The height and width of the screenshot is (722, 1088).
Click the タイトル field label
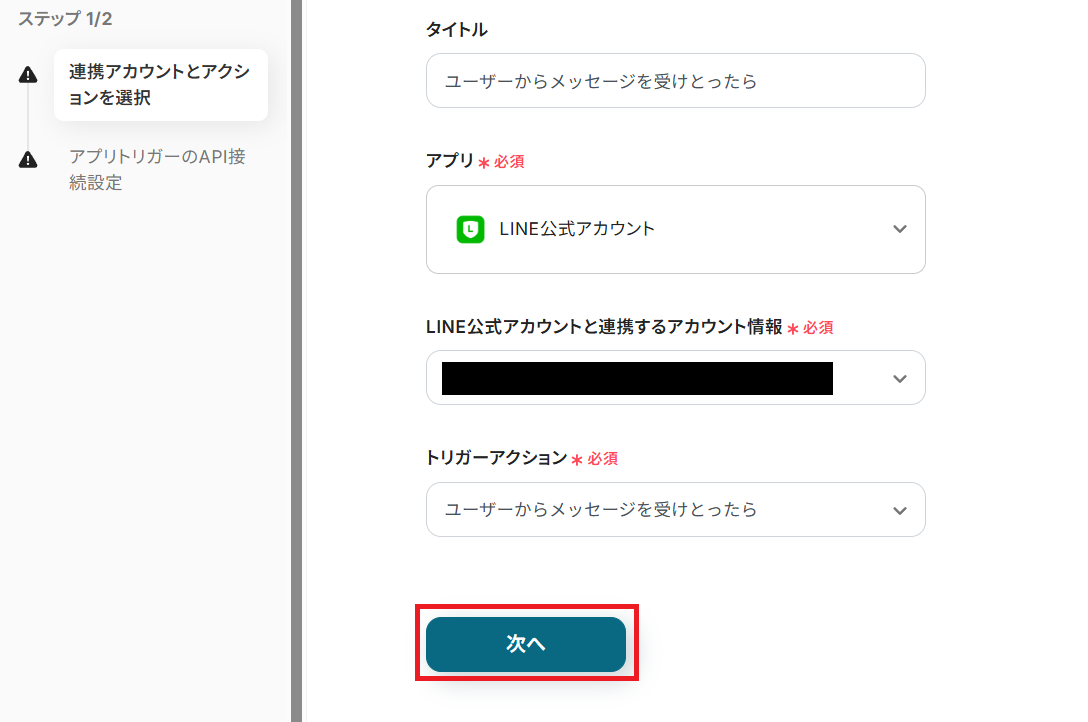456,30
